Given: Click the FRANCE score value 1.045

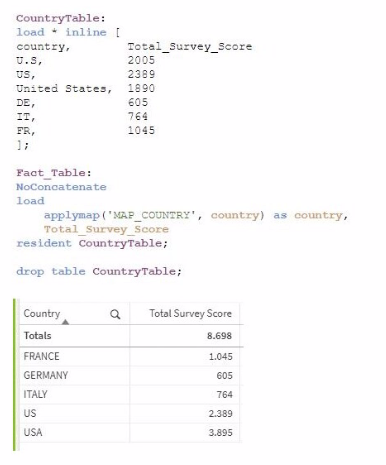Looking at the screenshot, I should pos(220,357).
